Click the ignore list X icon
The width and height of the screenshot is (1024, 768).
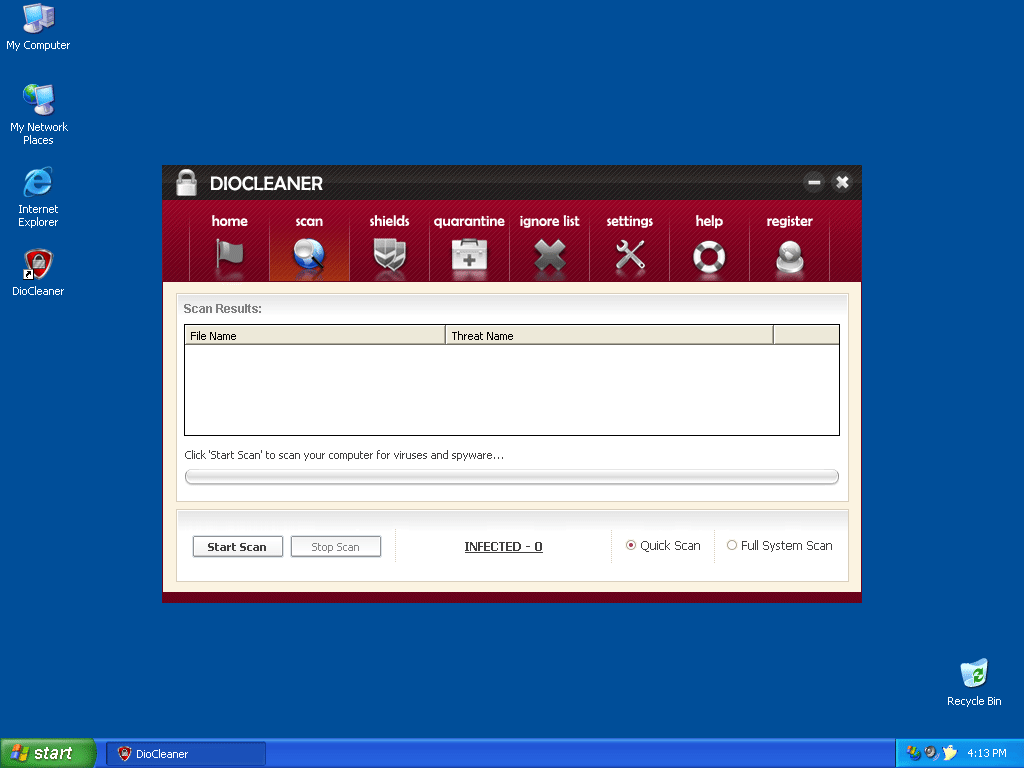549,256
